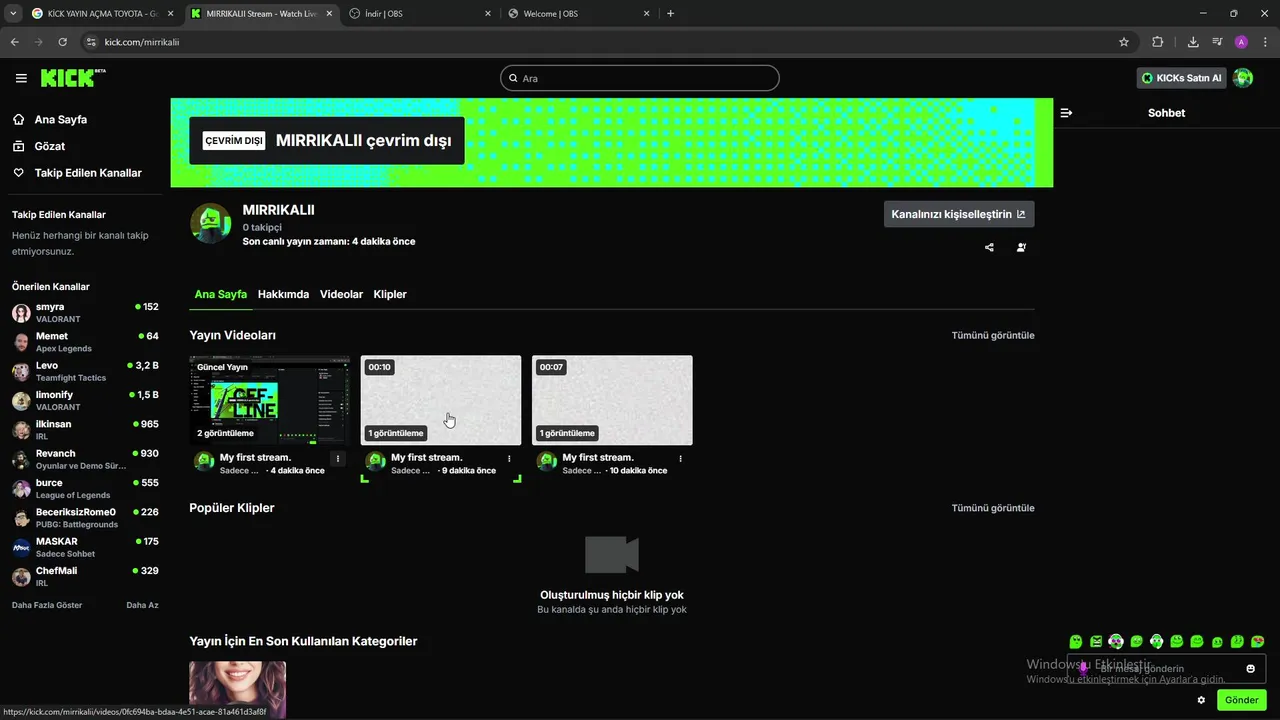Expand list with Daha Fazla Göster
Viewport: 1280px width, 720px height.
47,605
